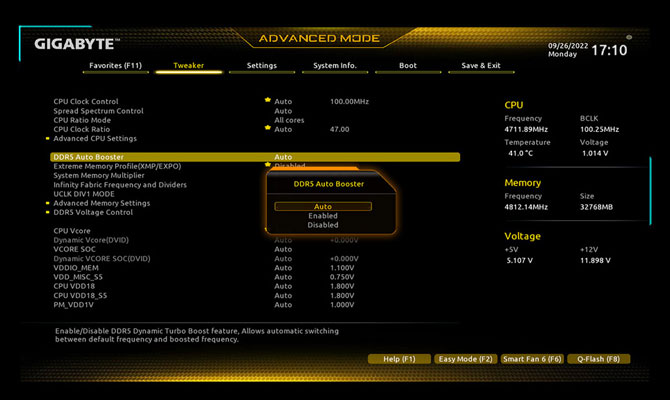This screenshot has width=670, height=400.
Task: Expand Advanced Memory Settings submenu
Action: pos(102,203)
